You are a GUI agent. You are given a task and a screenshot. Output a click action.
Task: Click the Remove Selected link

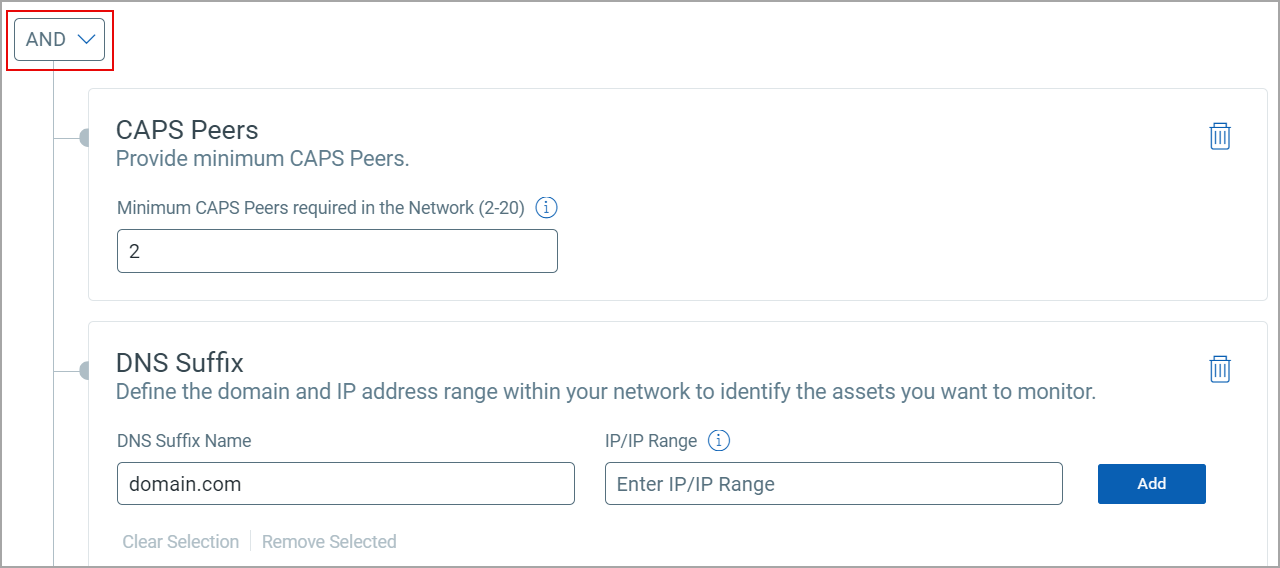[329, 542]
